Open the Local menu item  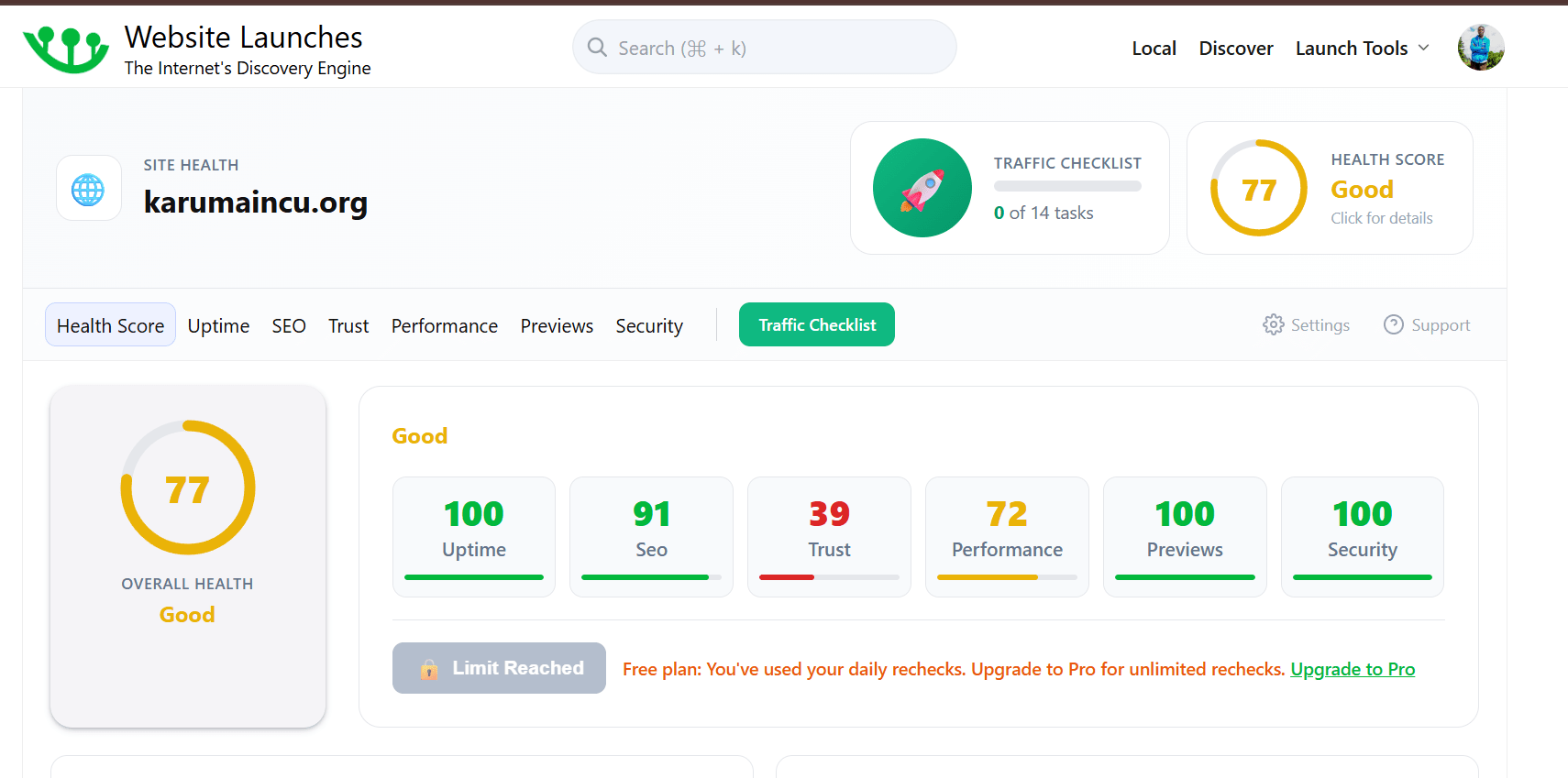point(1154,48)
